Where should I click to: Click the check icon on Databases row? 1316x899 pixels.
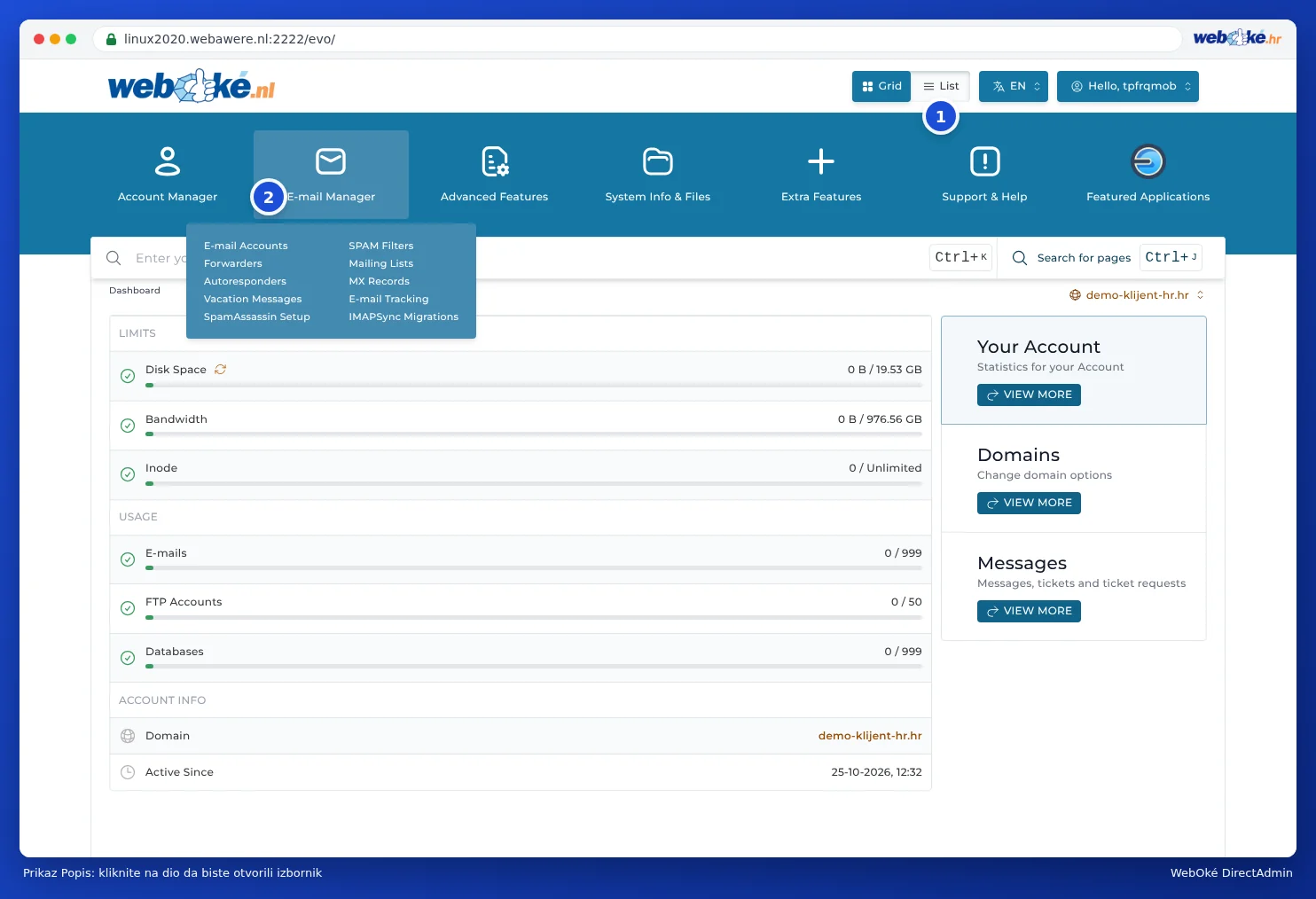point(128,658)
